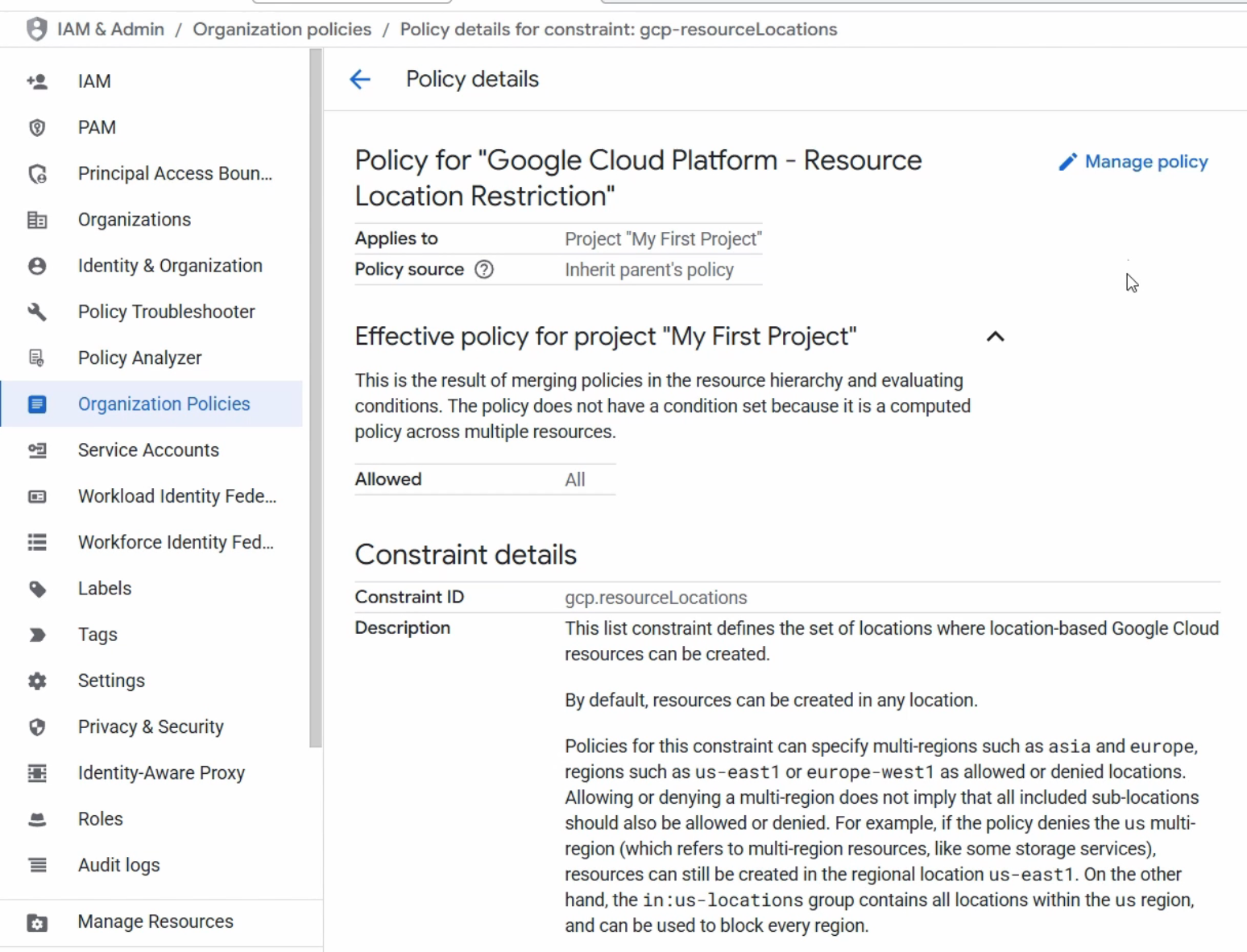Image resolution: width=1247 pixels, height=952 pixels.
Task: Click the Policy Troubleshooter wrench icon
Action: pyautogui.click(x=37, y=312)
